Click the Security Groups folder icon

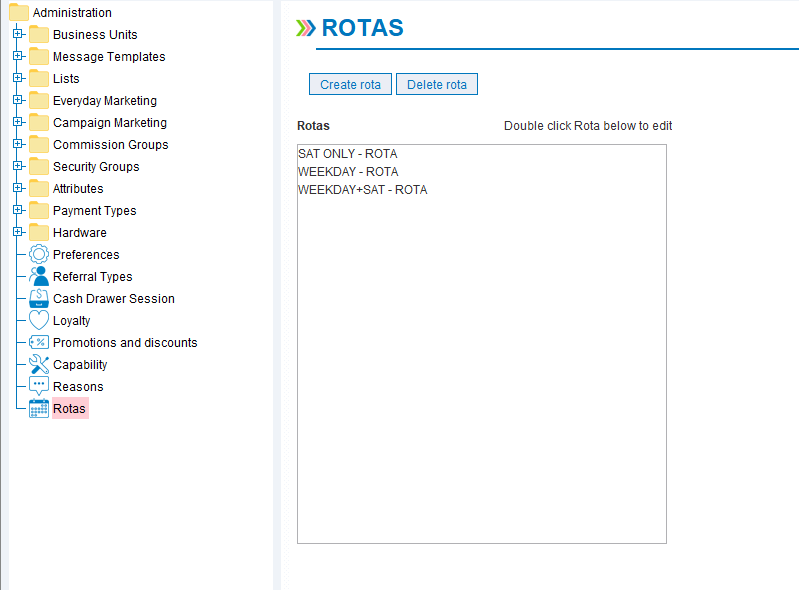(x=39, y=166)
